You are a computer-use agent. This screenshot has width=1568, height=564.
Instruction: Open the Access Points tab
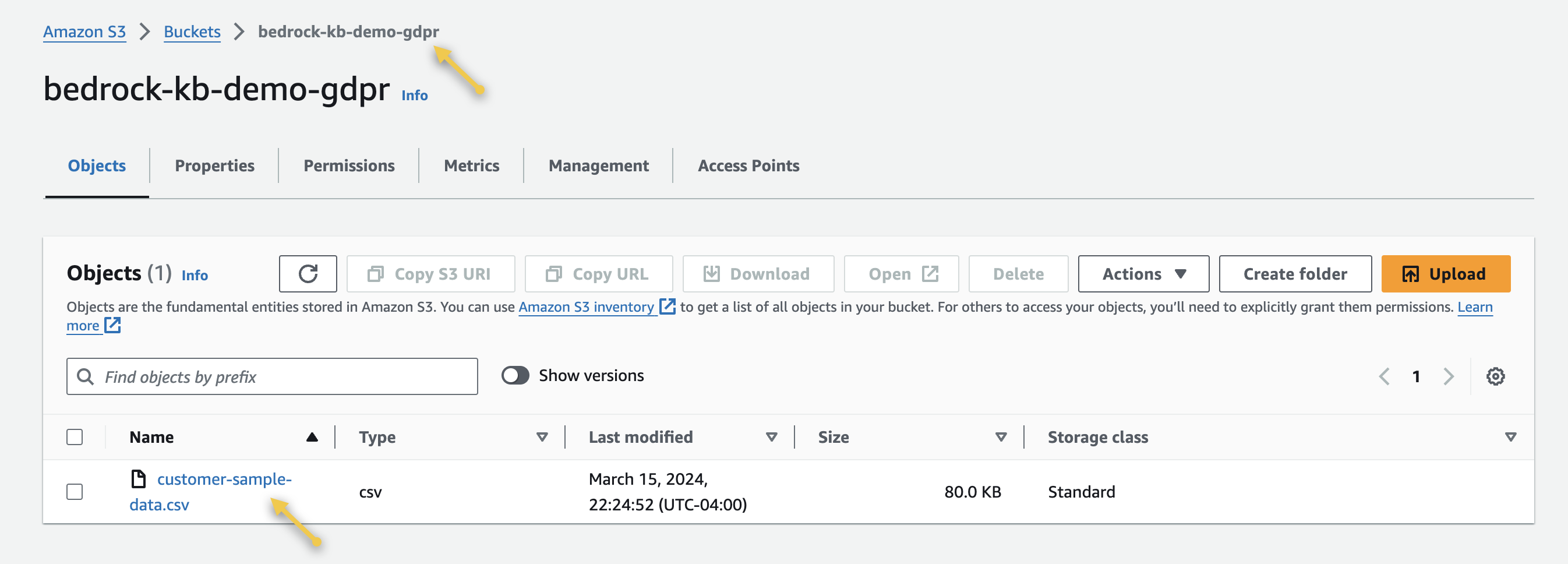pyautogui.click(x=748, y=165)
